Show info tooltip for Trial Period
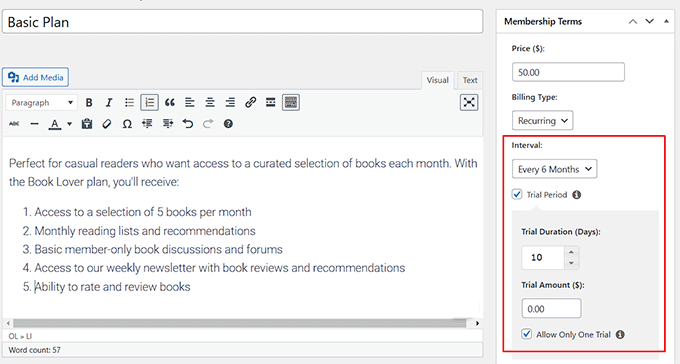680x364 pixels. 576,195
